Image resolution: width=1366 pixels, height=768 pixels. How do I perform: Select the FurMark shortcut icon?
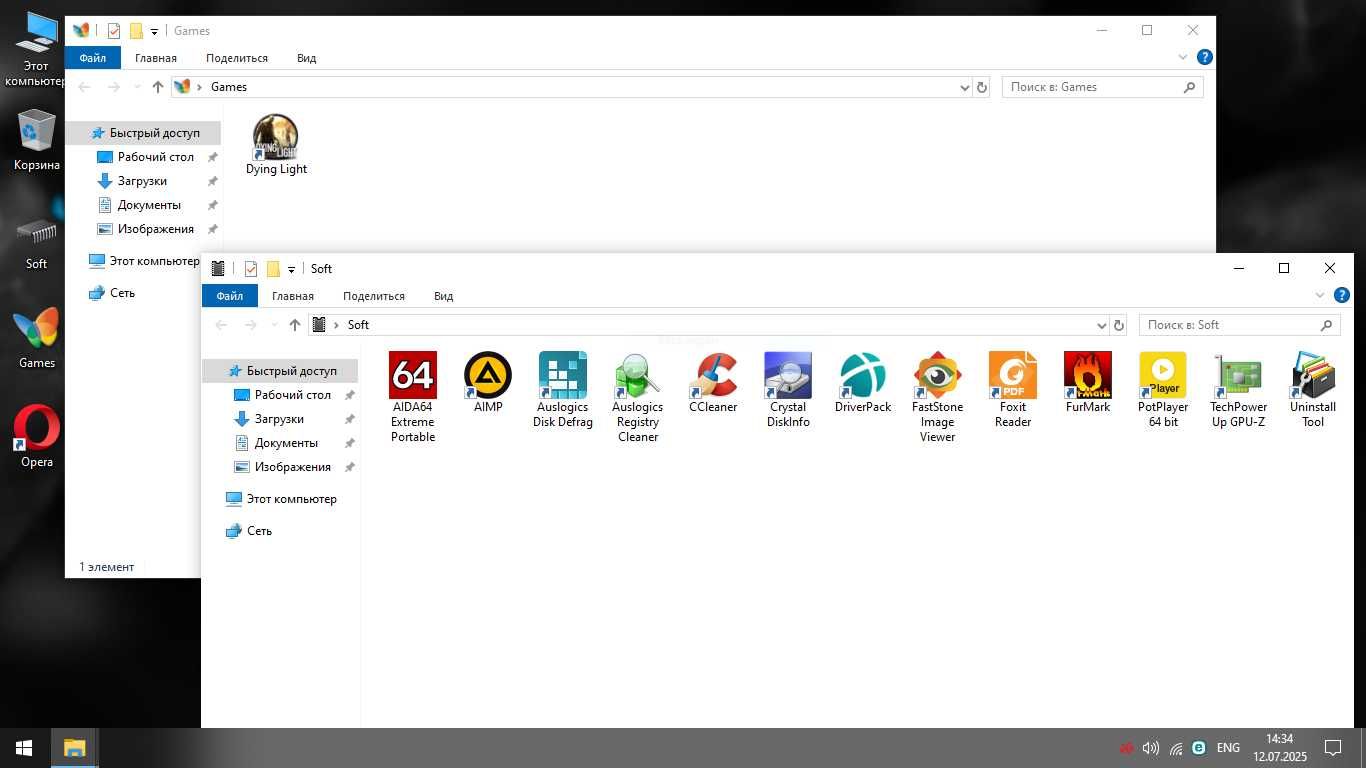coord(1088,383)
